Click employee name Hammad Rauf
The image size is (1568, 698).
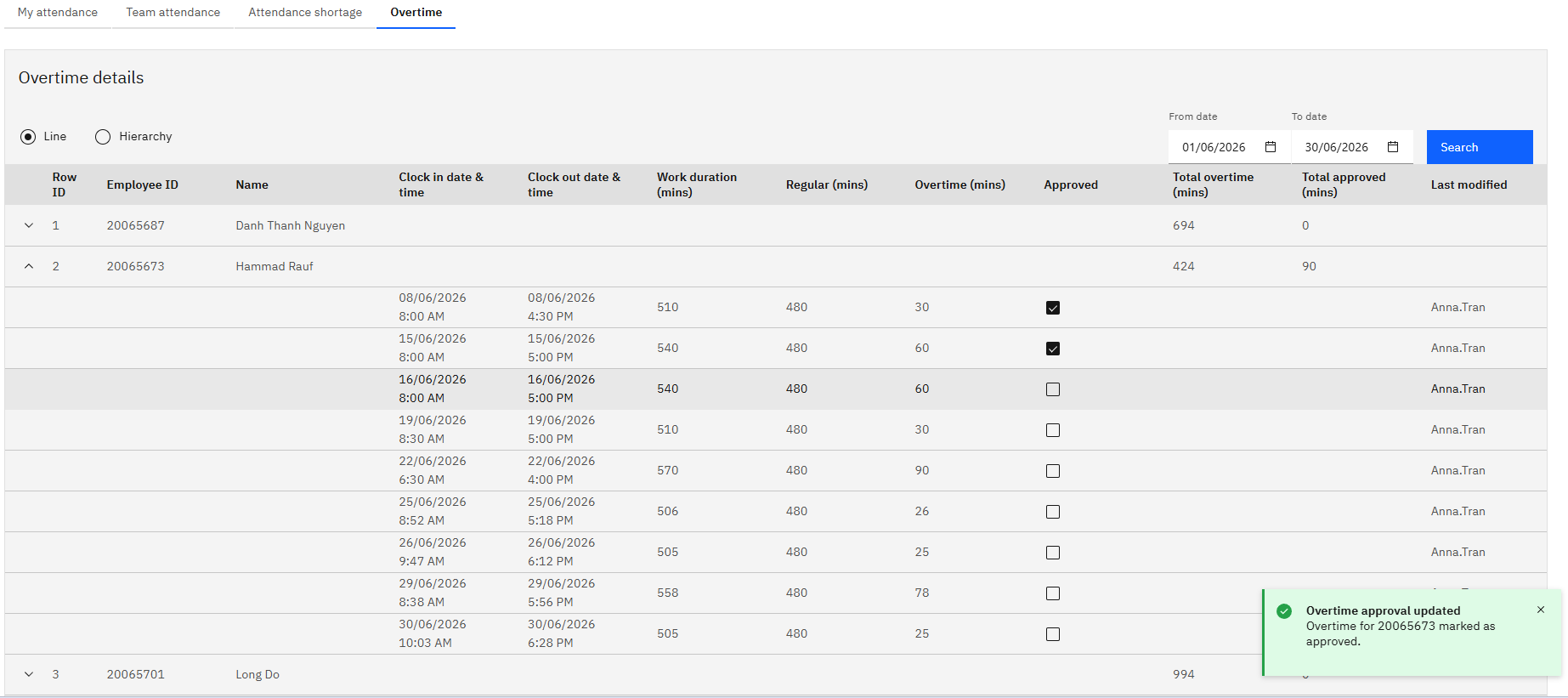tap(275, 266)
